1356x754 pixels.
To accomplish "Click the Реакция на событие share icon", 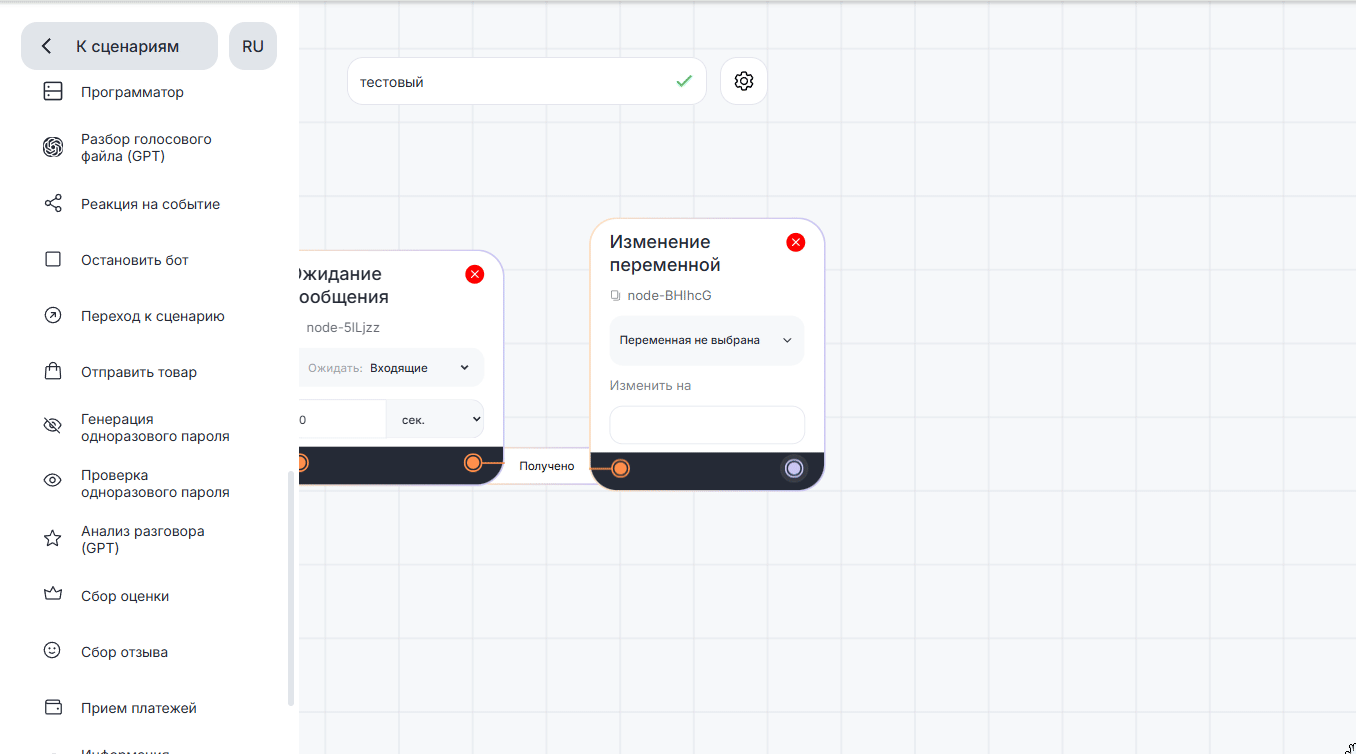I will (x=53, y=204).
